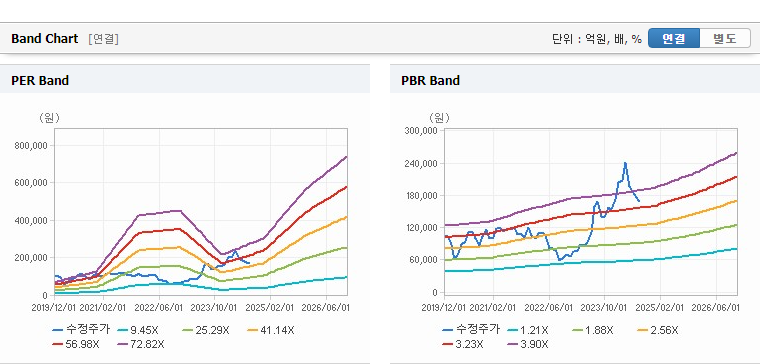
Task: Click the 300,000 y-axis label in PBR chart
Action: [x=422, y=131]
